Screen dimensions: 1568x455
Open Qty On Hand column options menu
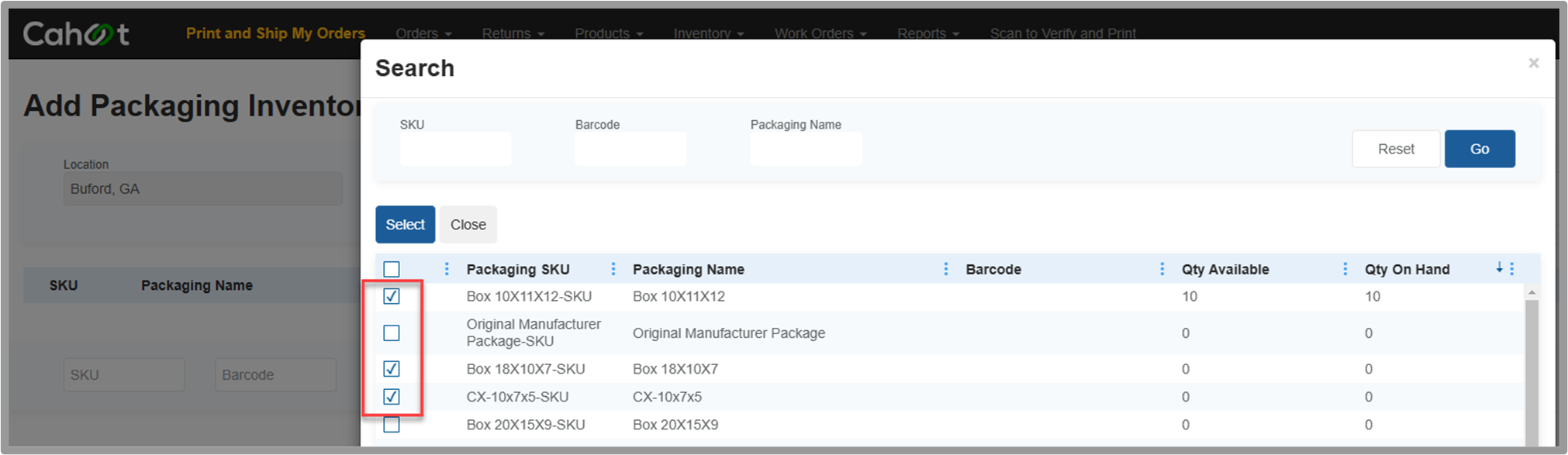pos(1511,269)
